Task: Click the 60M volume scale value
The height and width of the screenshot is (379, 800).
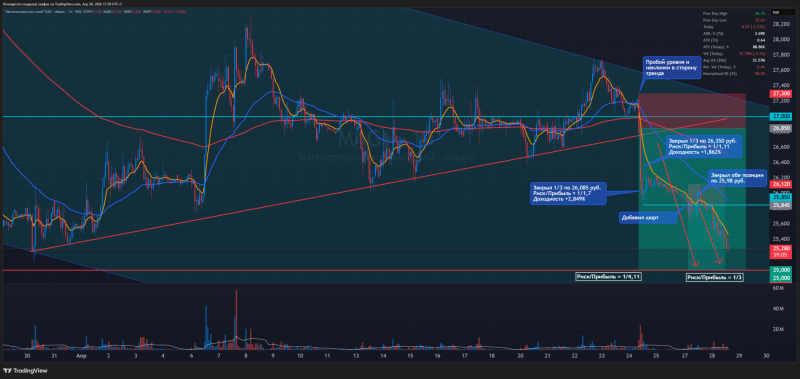Action: point(779,288)
